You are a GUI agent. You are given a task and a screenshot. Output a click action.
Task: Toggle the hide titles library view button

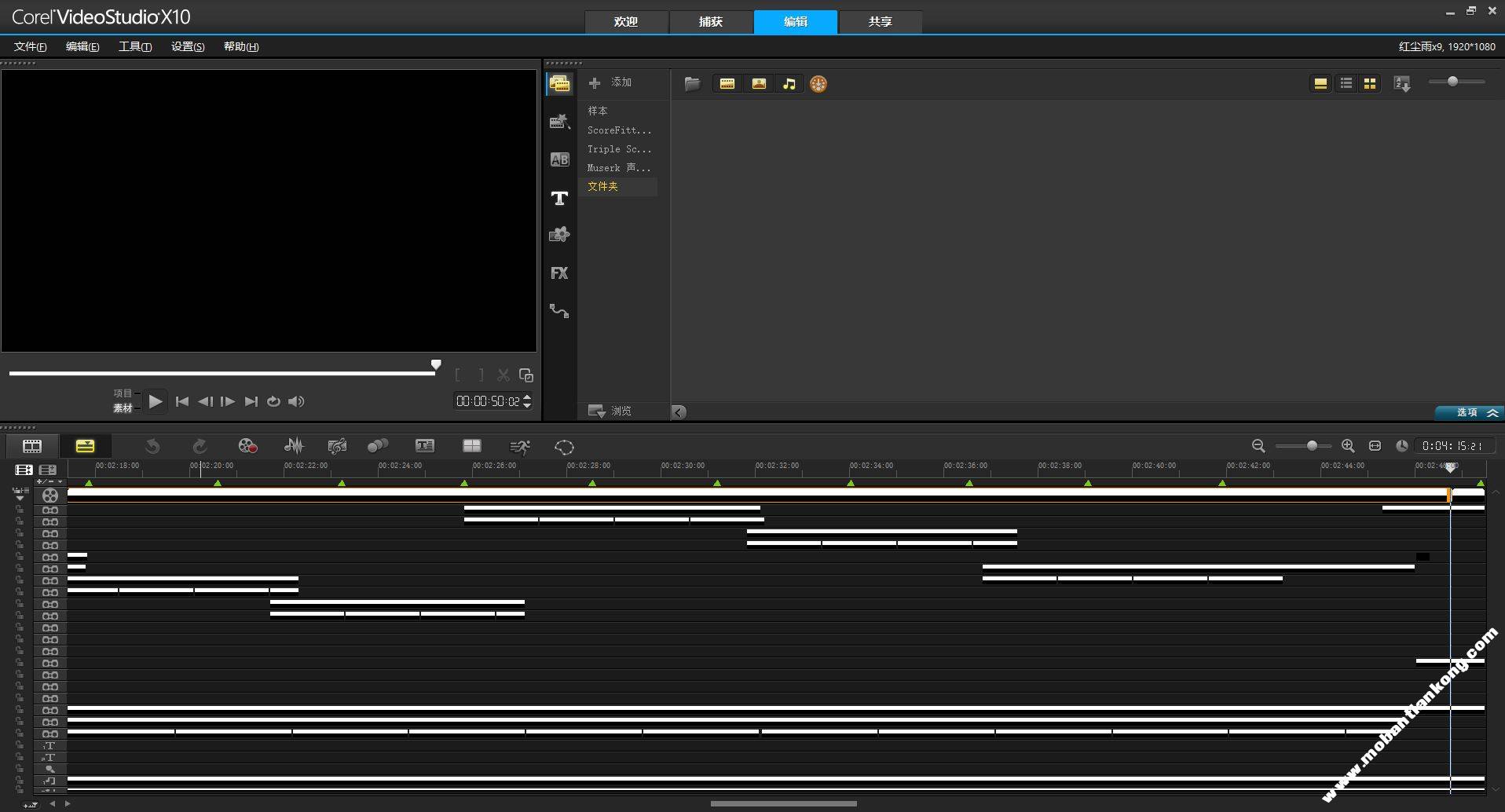coord(1320,83)
